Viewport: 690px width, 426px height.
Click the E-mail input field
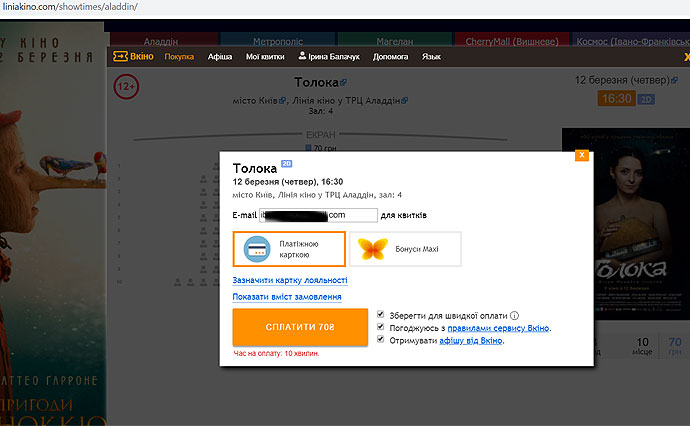coord(318,215)
